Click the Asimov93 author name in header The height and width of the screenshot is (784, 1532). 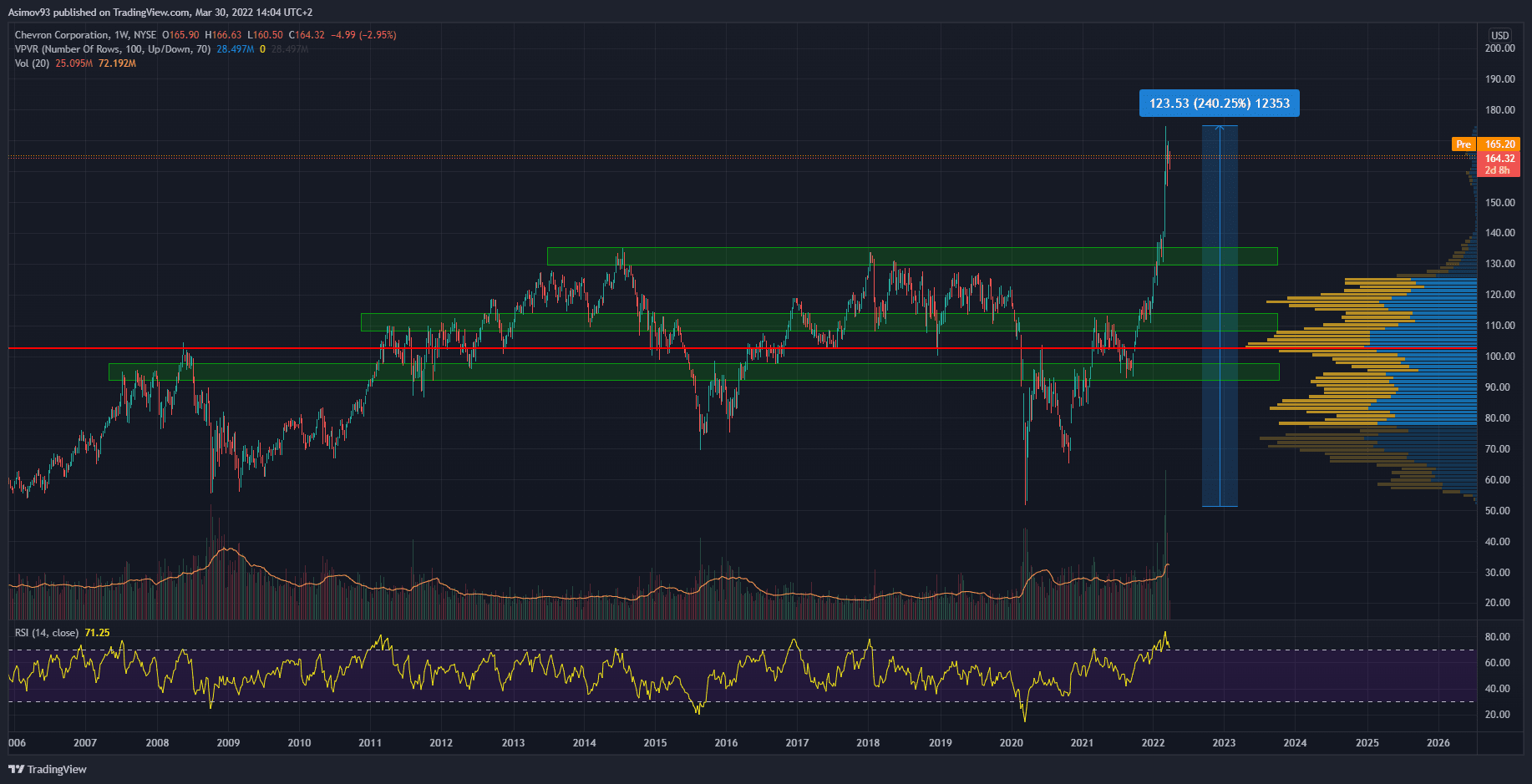tap(29, 13)
